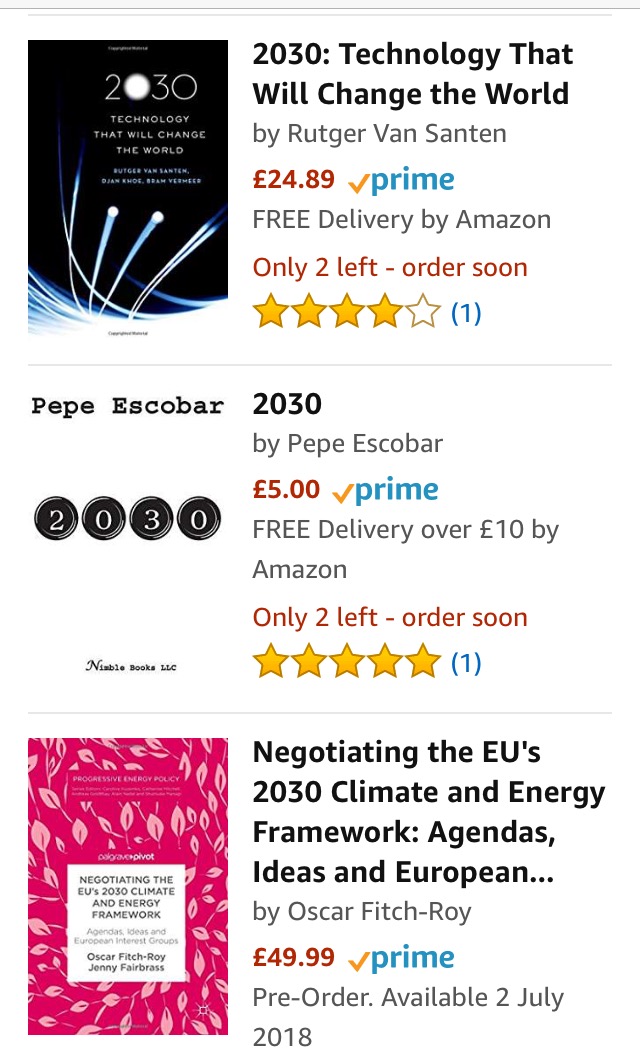
Task: Open '2030: Technology That Will Change the World' title
Action: pos(411,74)
